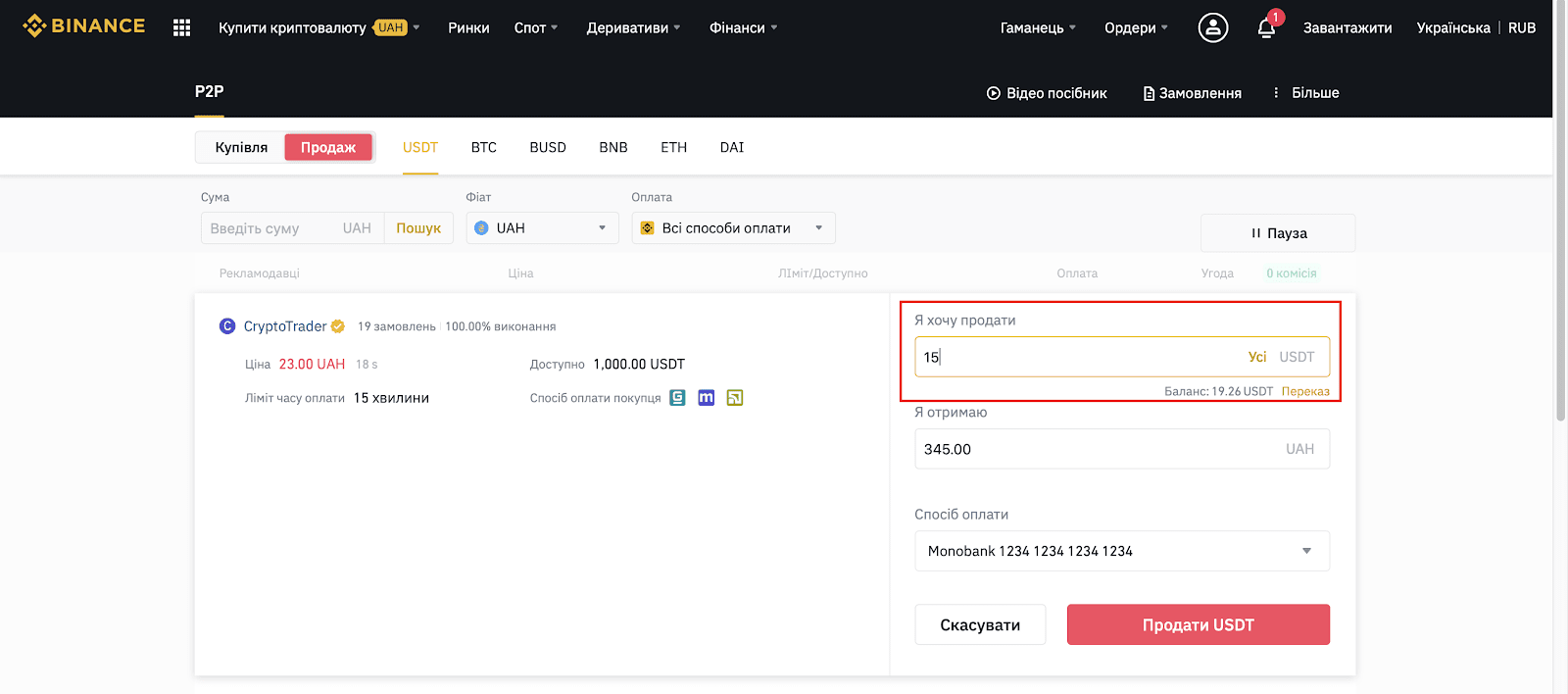The height and width of the screenshot is (694, 1568).
Task: Switch to the Купівля tab
Action: [x=241, y=147]
